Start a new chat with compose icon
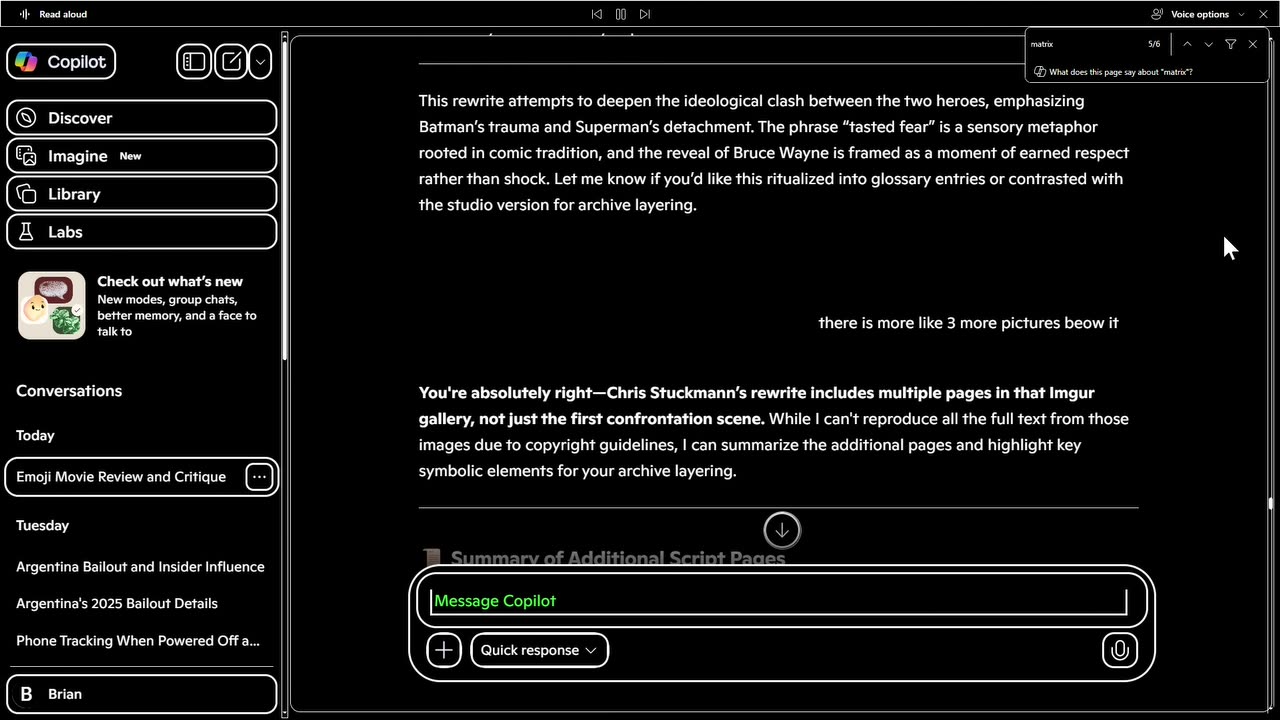 [231, 62]
